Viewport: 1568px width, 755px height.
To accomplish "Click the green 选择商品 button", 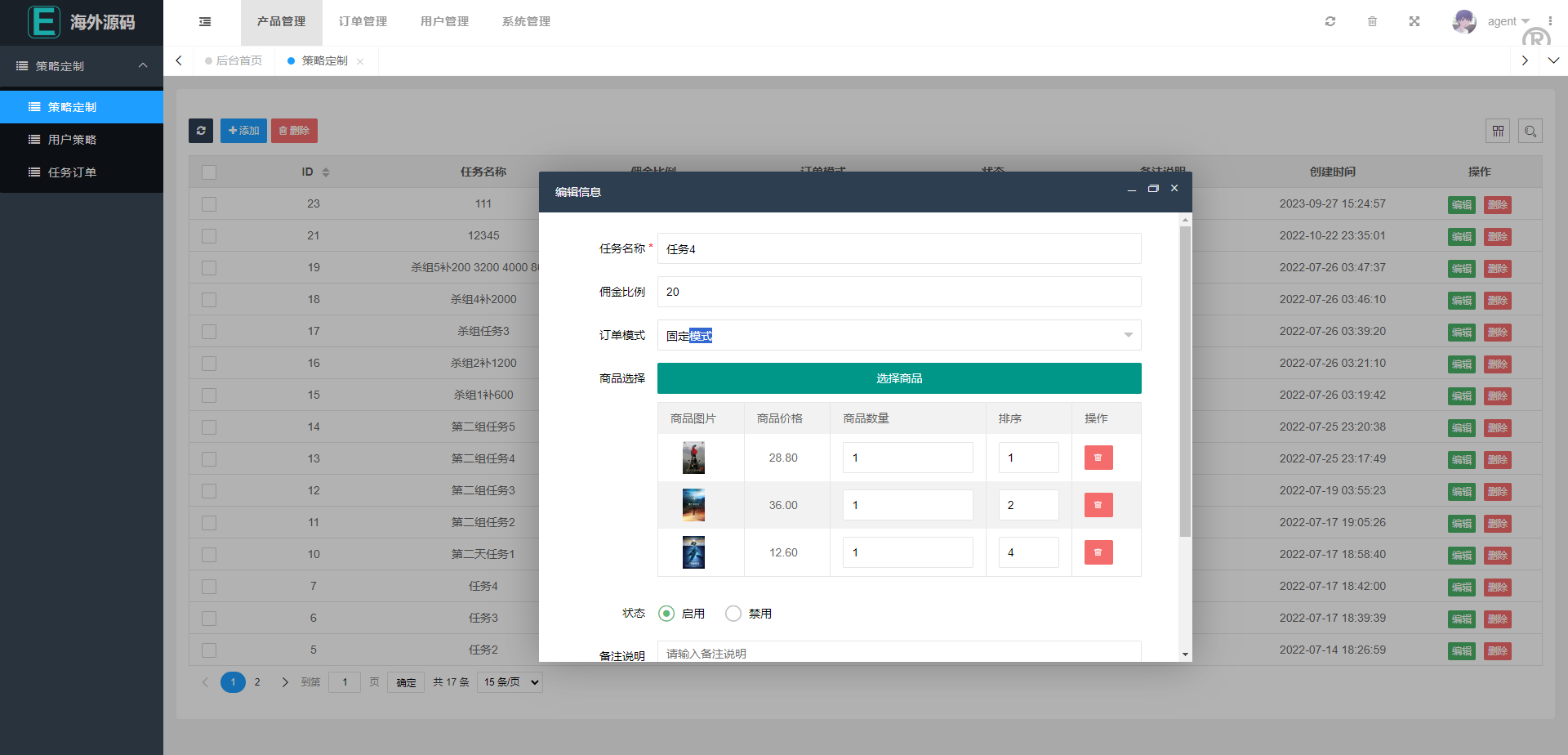I will (x=898, y=378).
